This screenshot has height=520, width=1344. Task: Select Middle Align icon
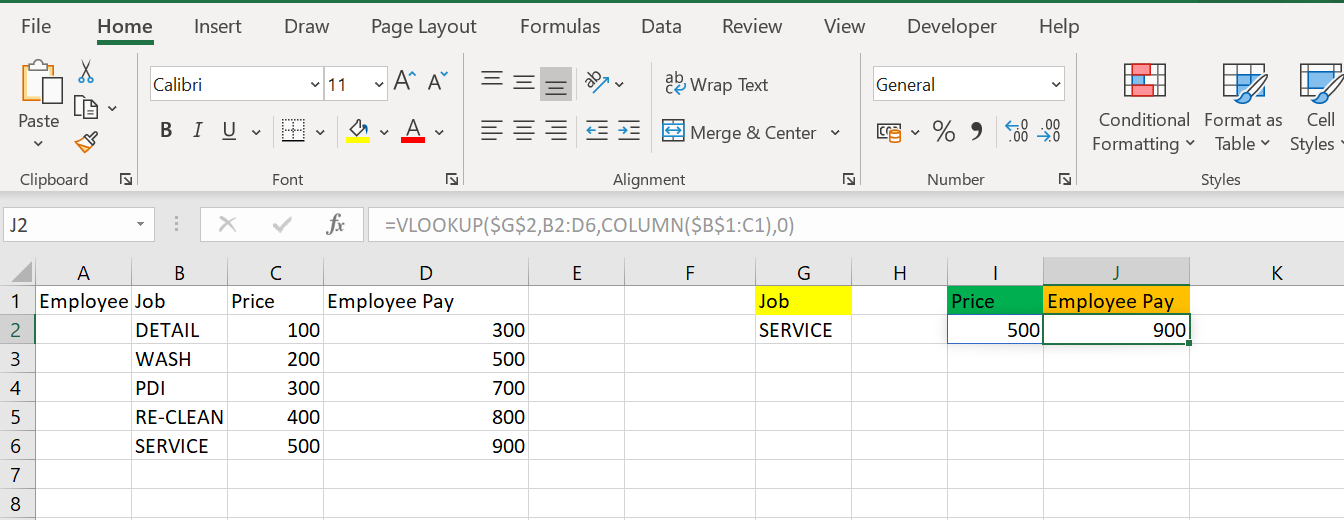(524, 83)
